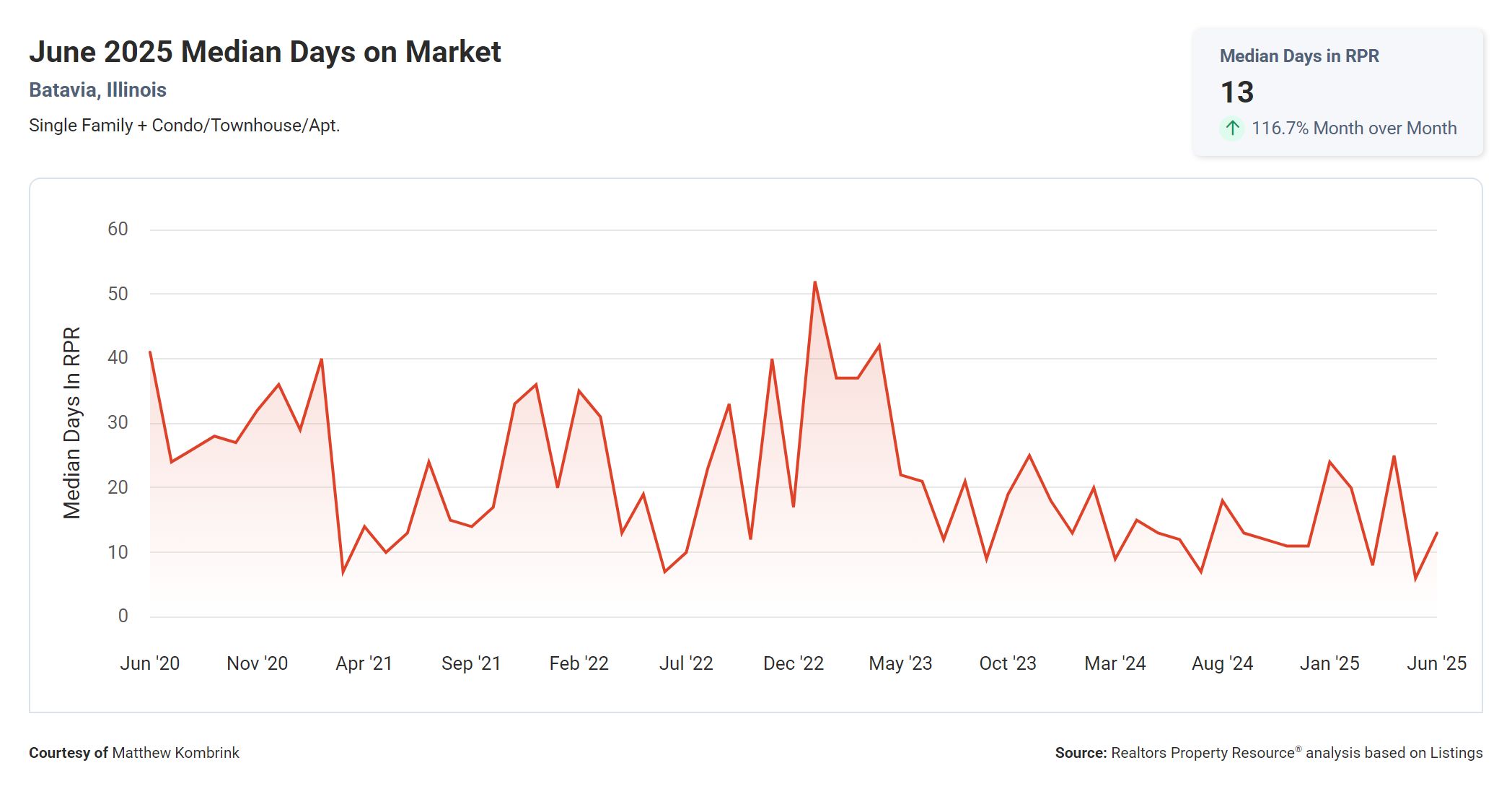Click the June 2025 Median Days title
This screenshot has height=794, width=1512.
tap(265, 52)
